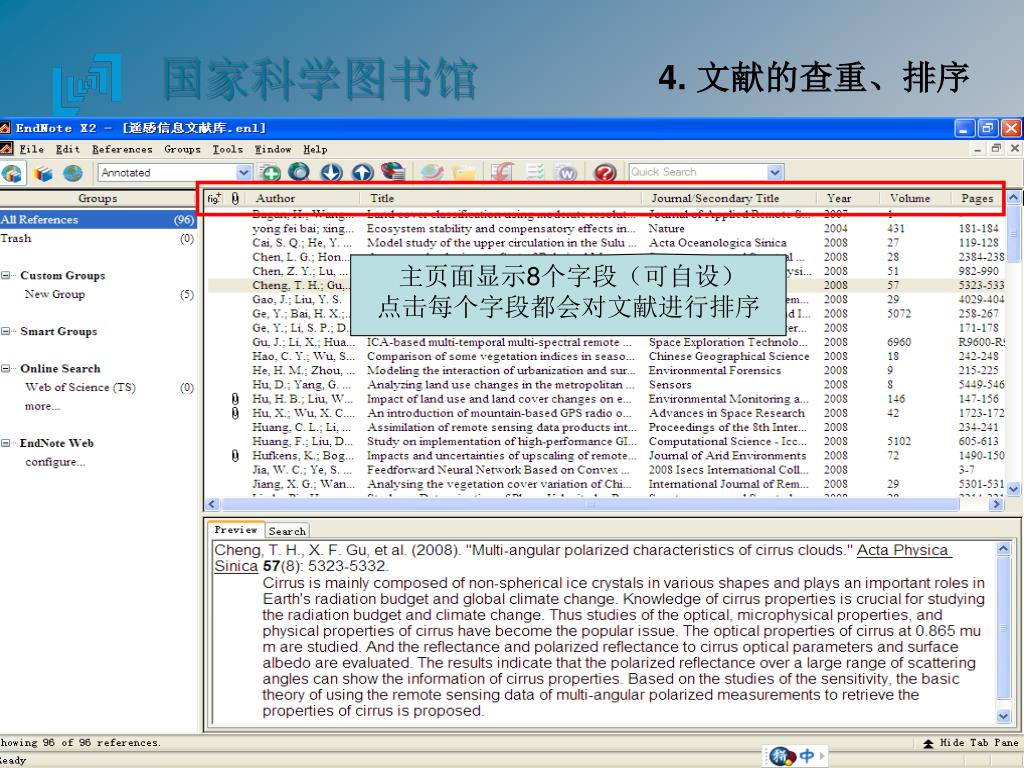Click the input method language icon in the taskbar

(x=807, y=756)
